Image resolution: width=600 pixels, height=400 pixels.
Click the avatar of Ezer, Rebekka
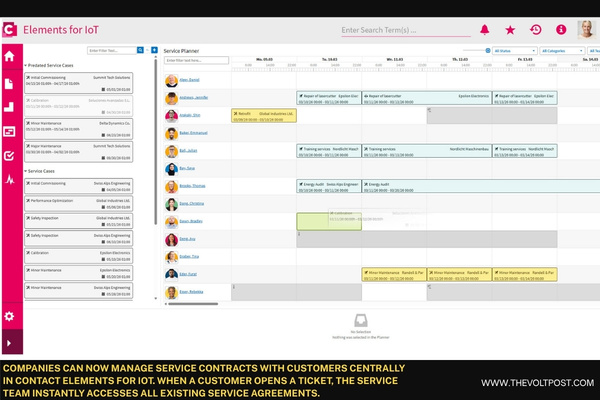[x=171, y=293]
